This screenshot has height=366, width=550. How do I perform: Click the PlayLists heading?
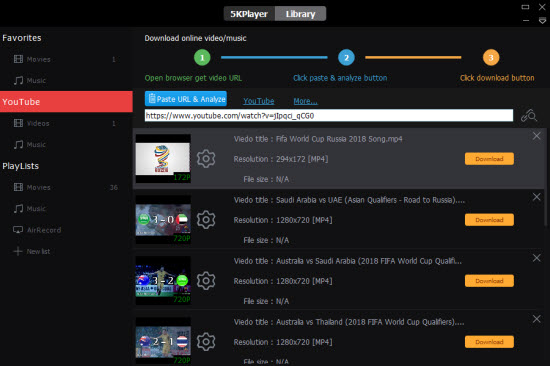20,166
